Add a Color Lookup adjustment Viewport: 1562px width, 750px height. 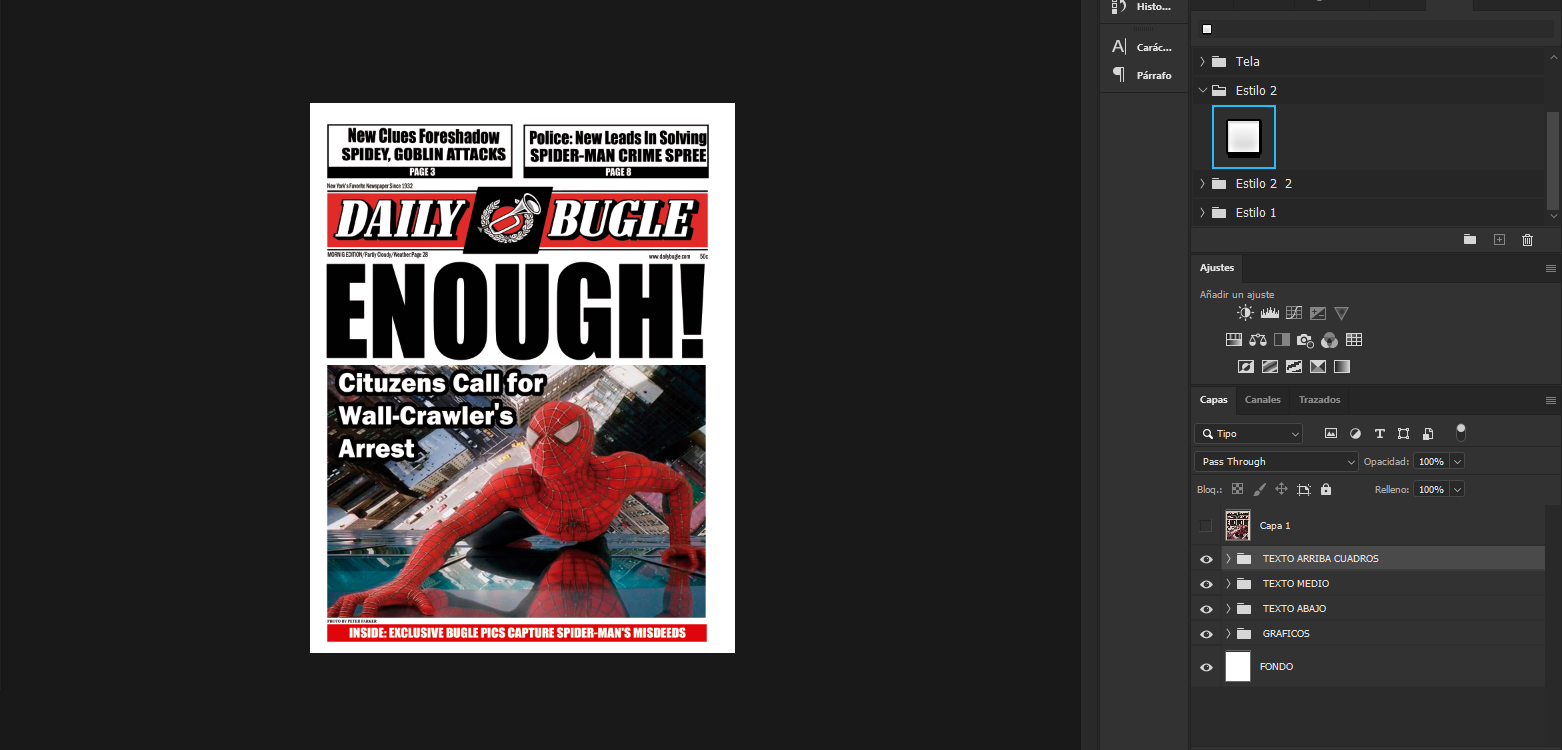point(1354,340)
